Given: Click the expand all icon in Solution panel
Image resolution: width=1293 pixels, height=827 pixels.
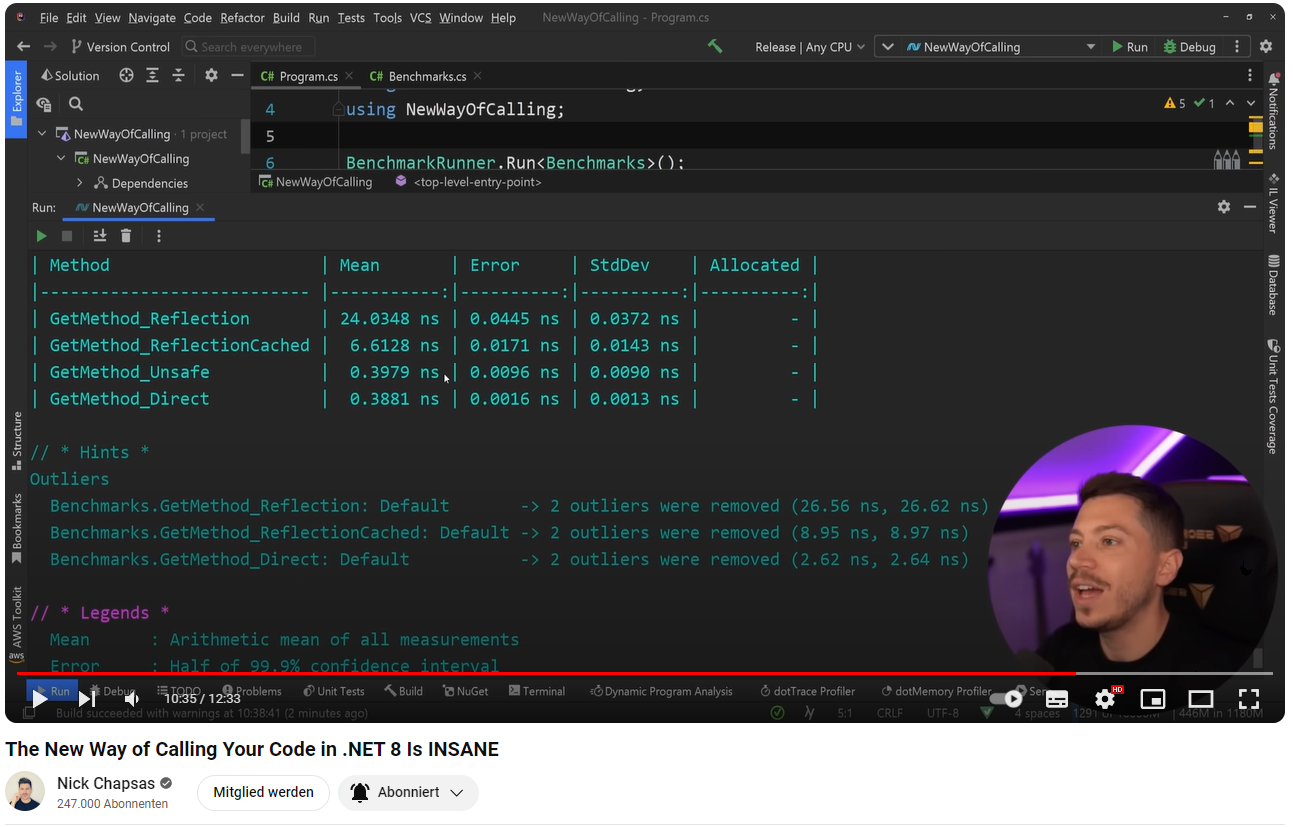Looking at the screenshot, I should point(152,76).
